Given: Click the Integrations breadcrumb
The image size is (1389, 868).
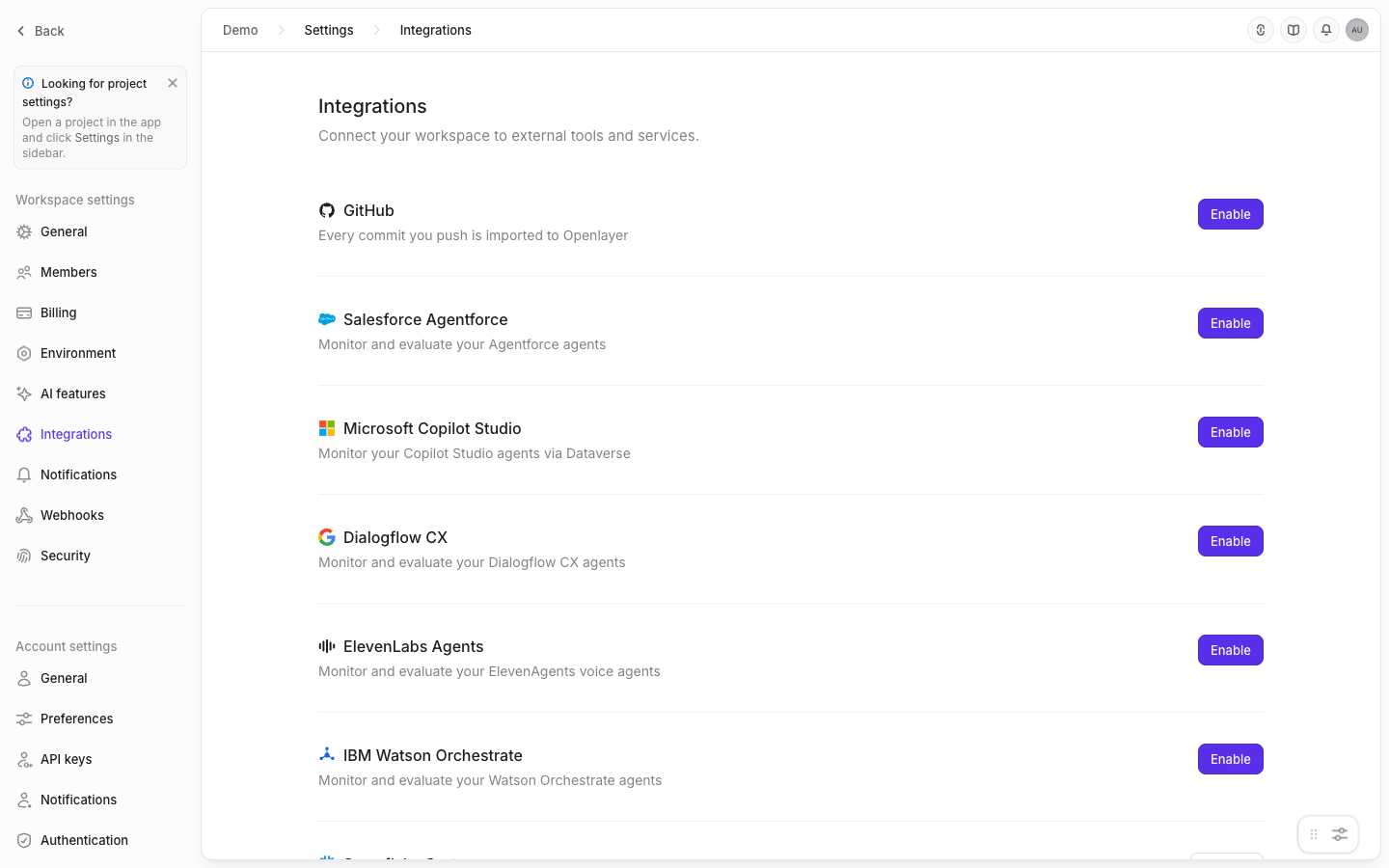Looking at the screenshot, I should point(436,30).
